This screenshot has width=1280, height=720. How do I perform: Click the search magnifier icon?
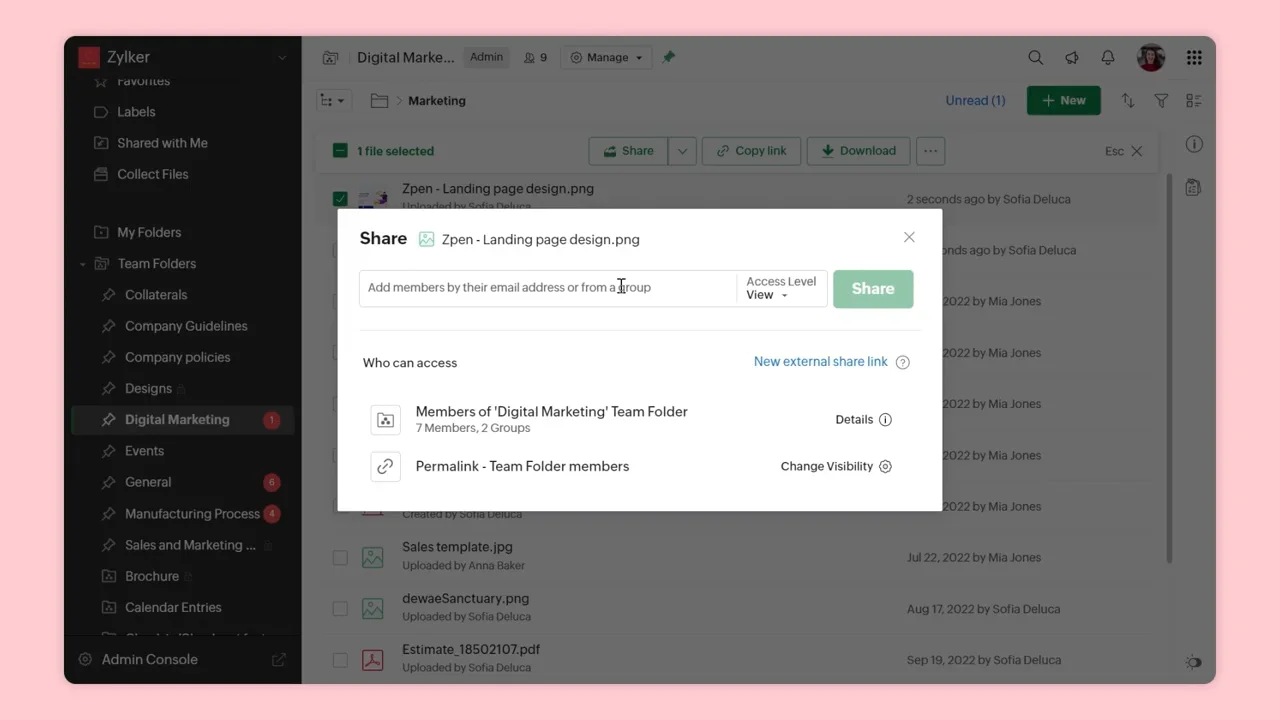(x=1036, y=58)
